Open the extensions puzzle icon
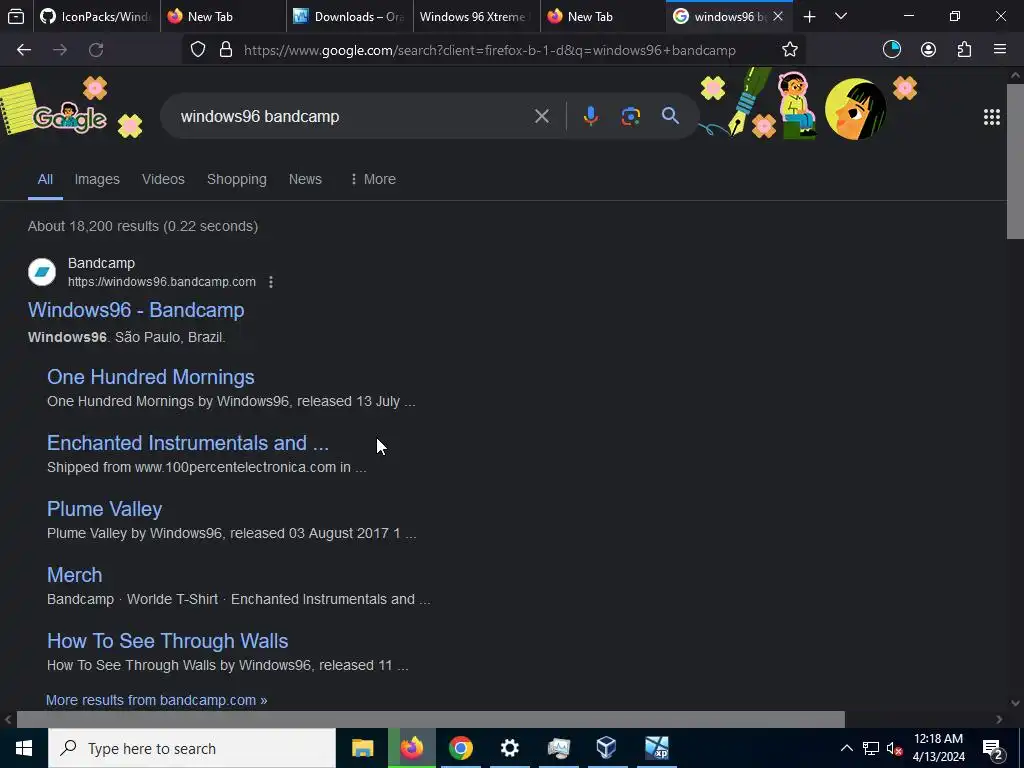The image size is (1024, 768). click(964, 50)
